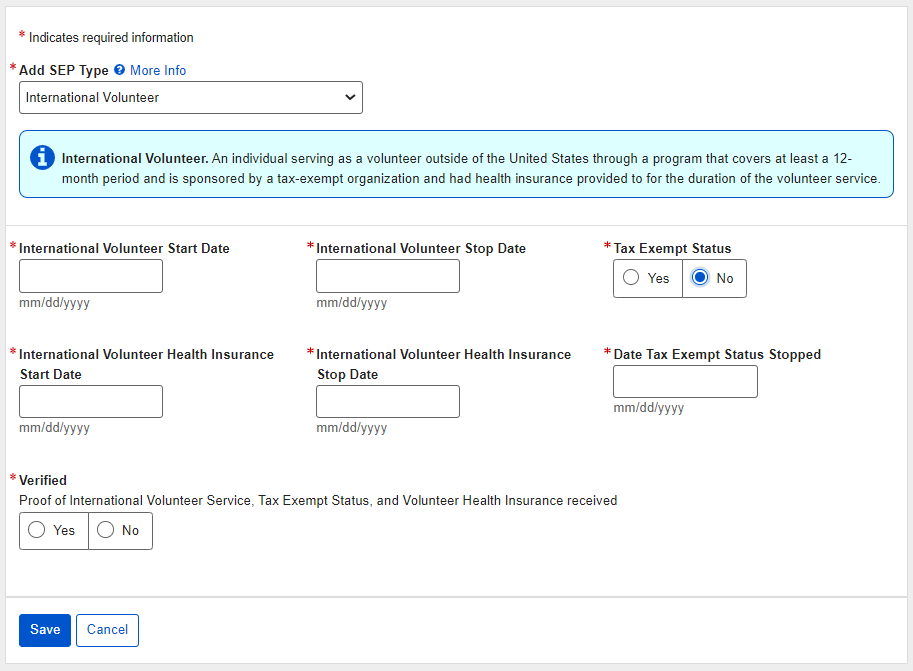Click the Verified field label

(43, 480)
